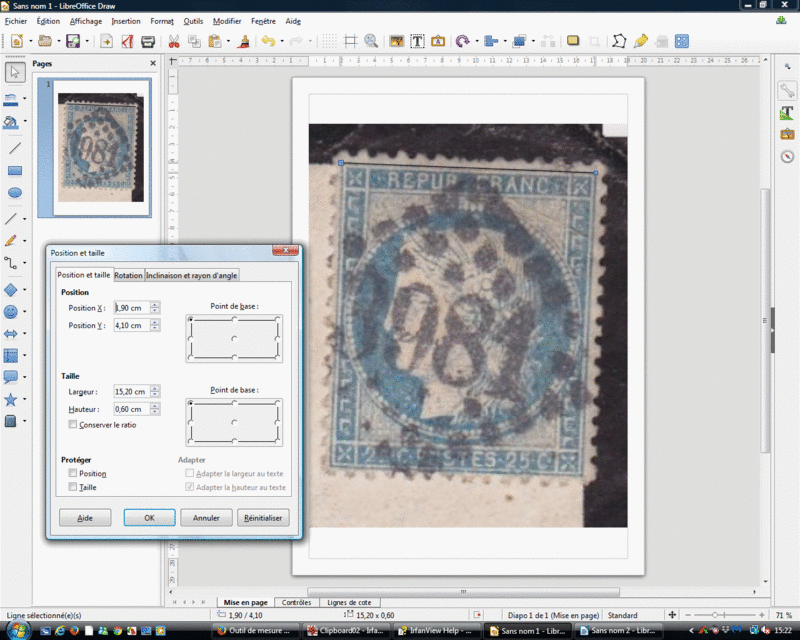The image size is (800, 640).
Task: Open the Navigator compass in sidebar
Action: pyautogui.click(x=787, y=156)
